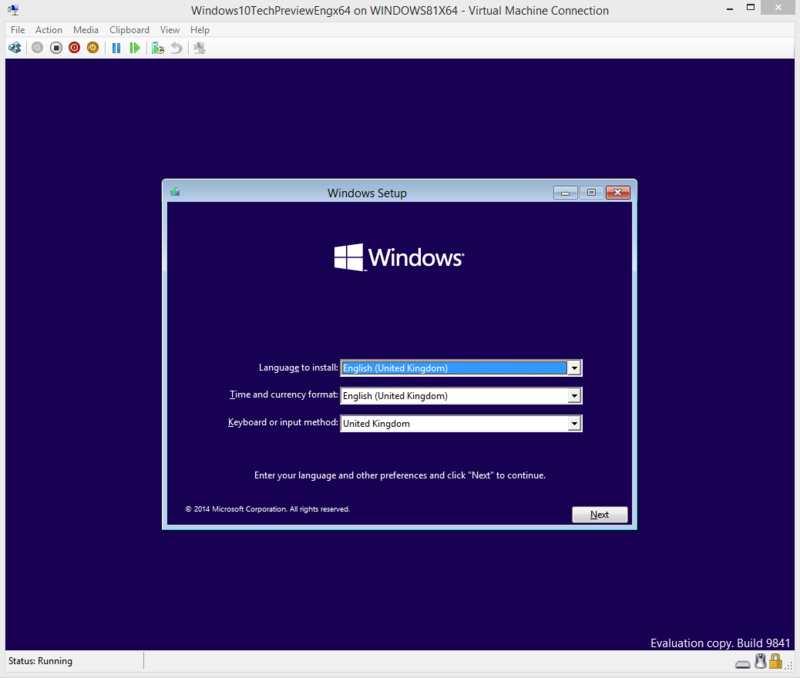Turn off the virtual machine icon

coord(56,48)
